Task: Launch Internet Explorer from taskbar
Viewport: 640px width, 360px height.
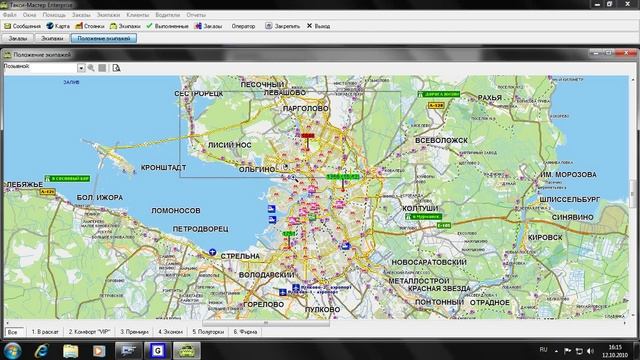Action: tap(42, 351)
